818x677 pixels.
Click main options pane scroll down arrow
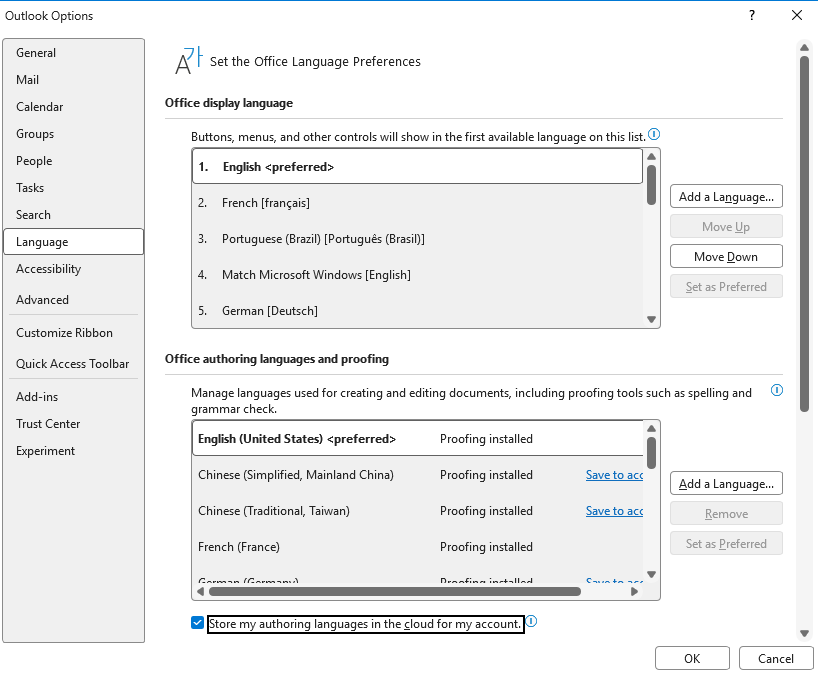click(804, 633)
